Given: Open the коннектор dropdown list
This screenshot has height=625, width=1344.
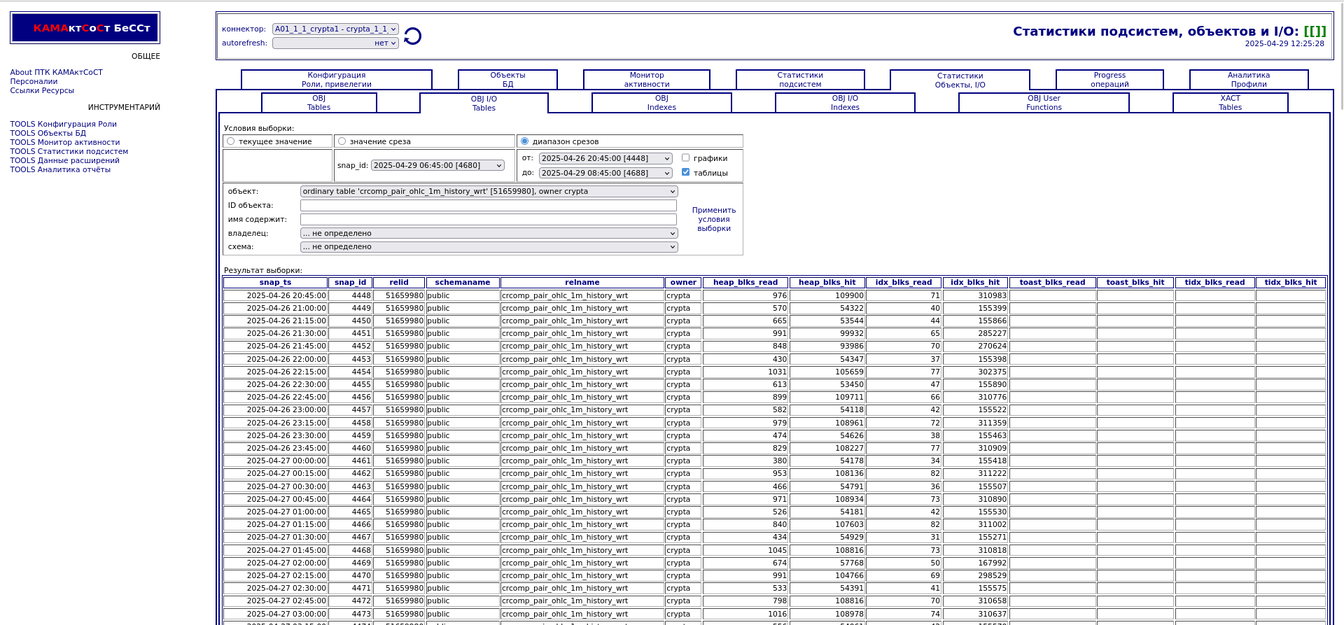Looking at the screenshot, I should pyautogui.click(x=335, y=29).
